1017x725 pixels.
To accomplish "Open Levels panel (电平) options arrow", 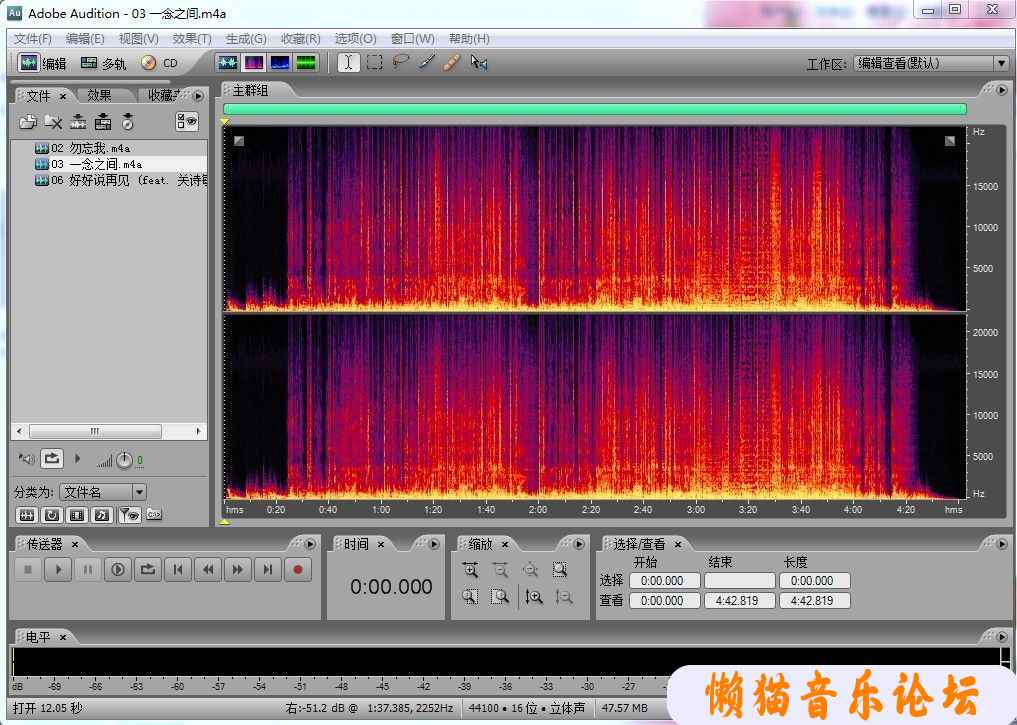I will (1001, 637).
